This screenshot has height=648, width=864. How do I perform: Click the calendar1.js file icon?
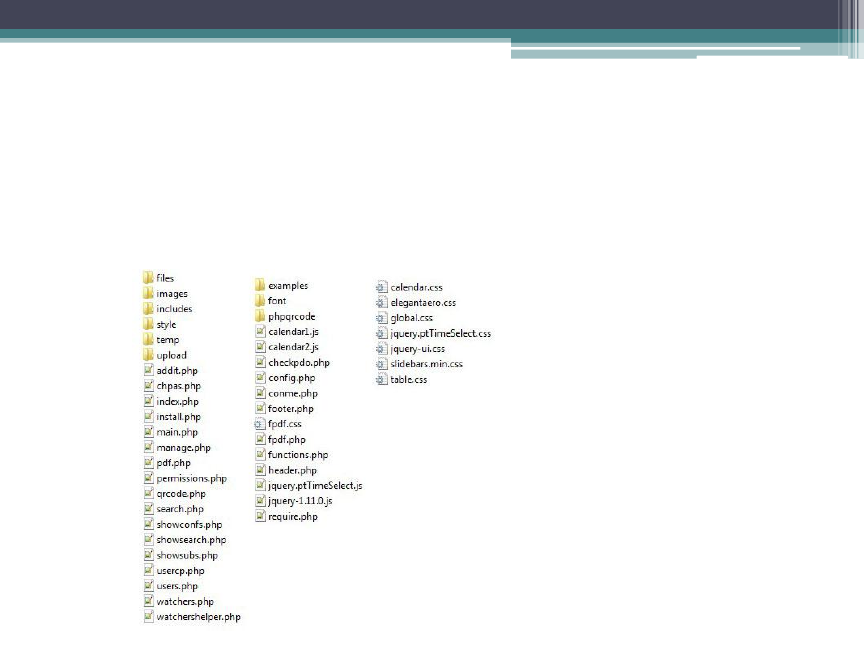(x=260, y=331)
